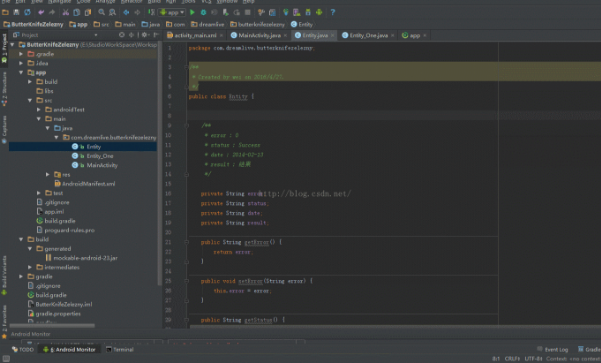
Task: Toggle the Favorites tool window button
Action: click(4, 322)
